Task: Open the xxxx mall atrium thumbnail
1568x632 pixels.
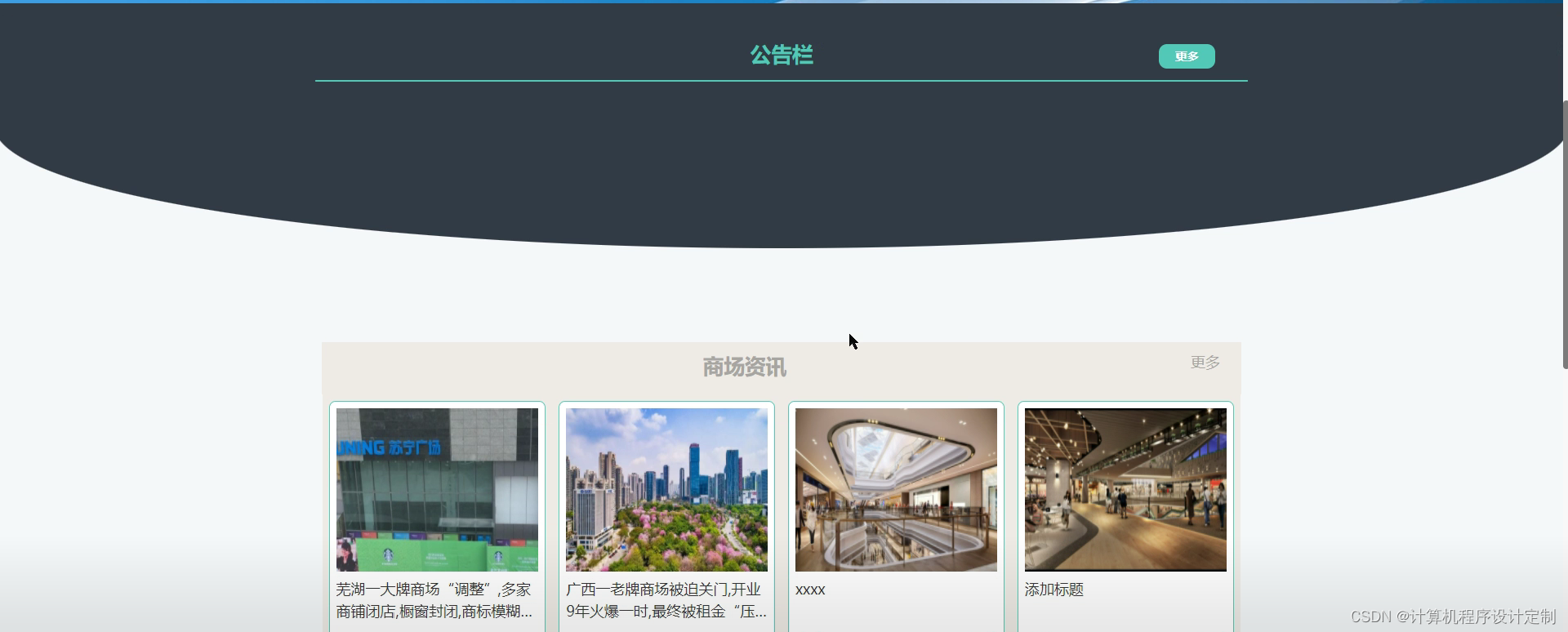Action: coord(896,490)
